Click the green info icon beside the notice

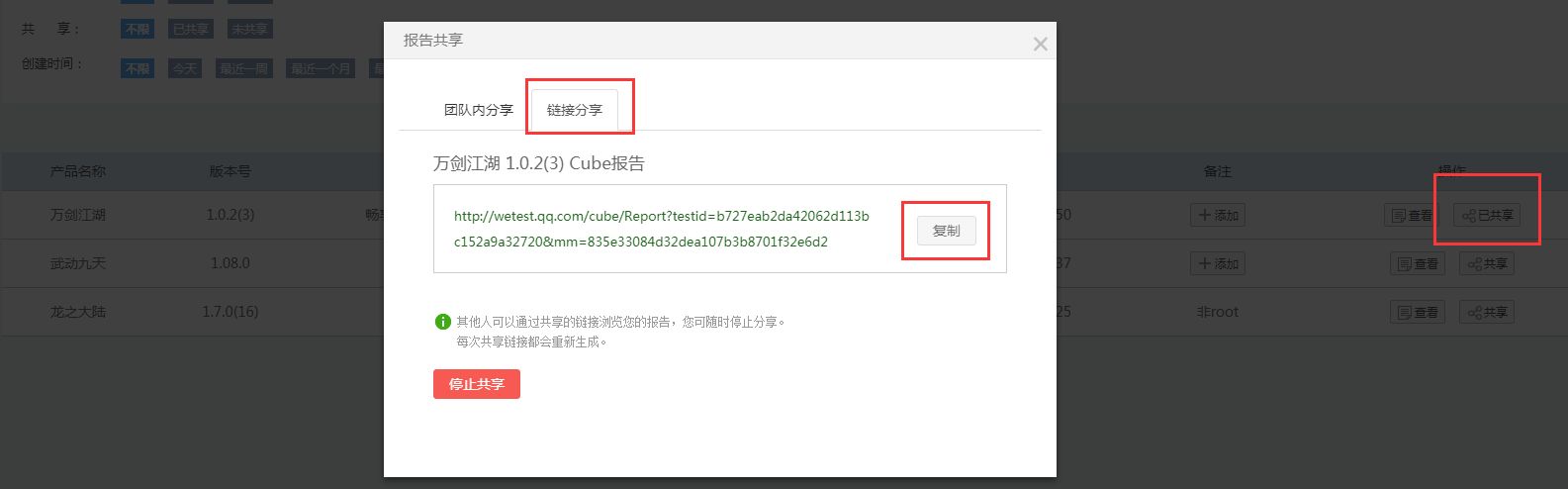point(442,322)
